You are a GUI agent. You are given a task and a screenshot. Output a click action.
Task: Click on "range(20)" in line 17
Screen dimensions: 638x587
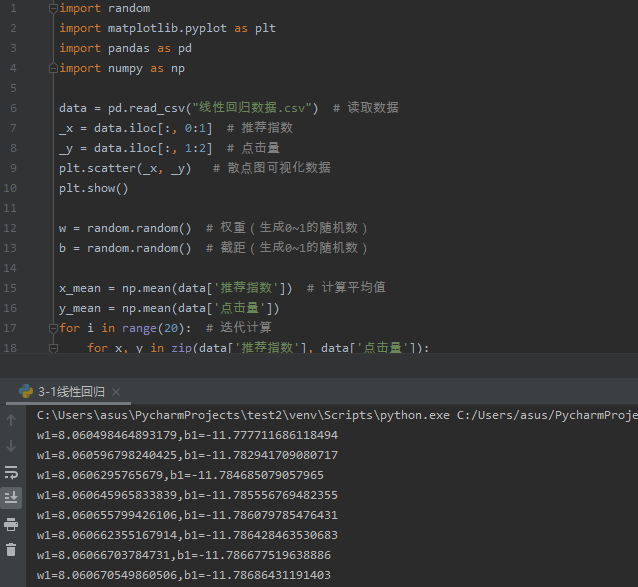(153, 328)
